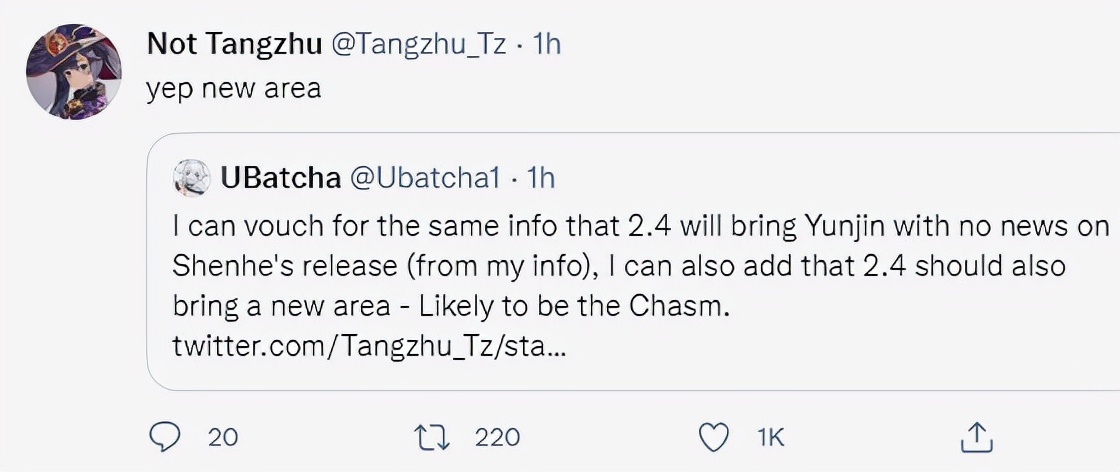Screen dimensions: 1120x472
Task: Open UBatcha's small profile avatar
Action: (x=190, y=178)
